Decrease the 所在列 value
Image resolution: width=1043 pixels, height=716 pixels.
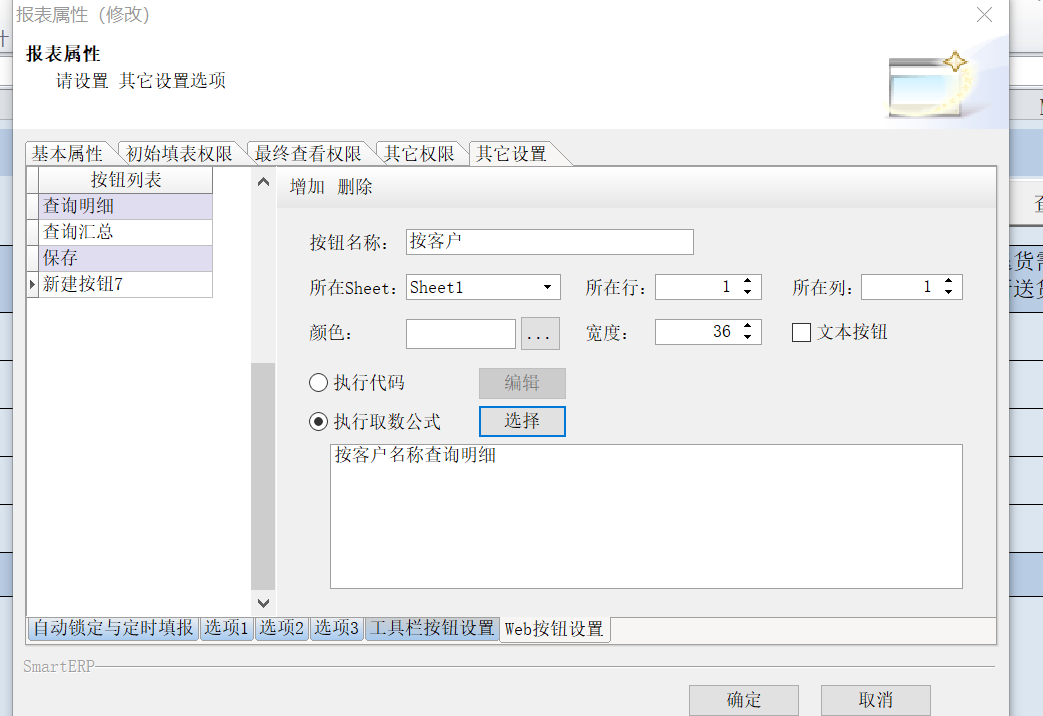(x=949, y=293)
